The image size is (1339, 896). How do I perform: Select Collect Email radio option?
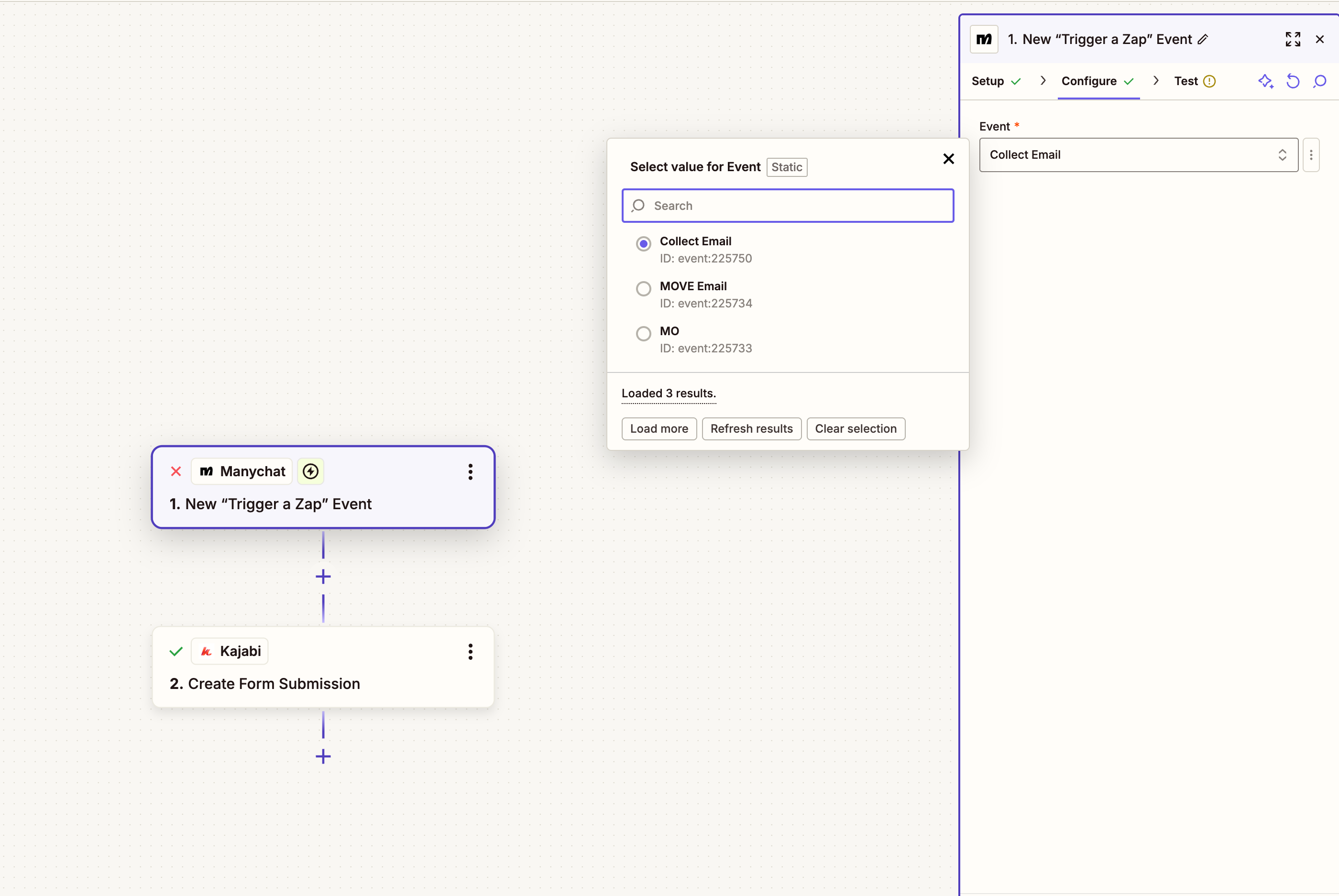[644, 244]
